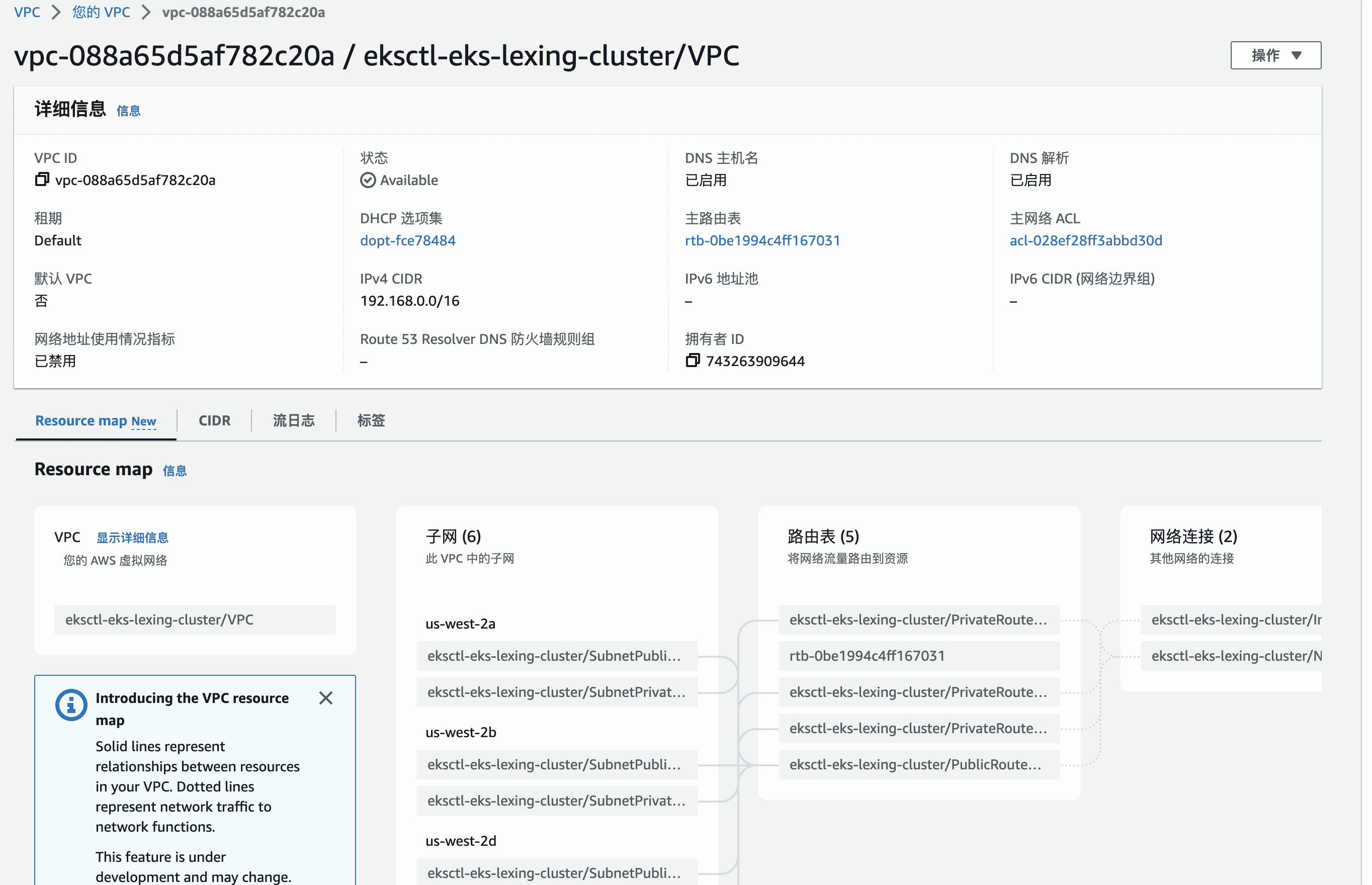Open the 流日志 flow logs tab
The height and width of the screenshot is (885, 1372).
coord(294,421)
